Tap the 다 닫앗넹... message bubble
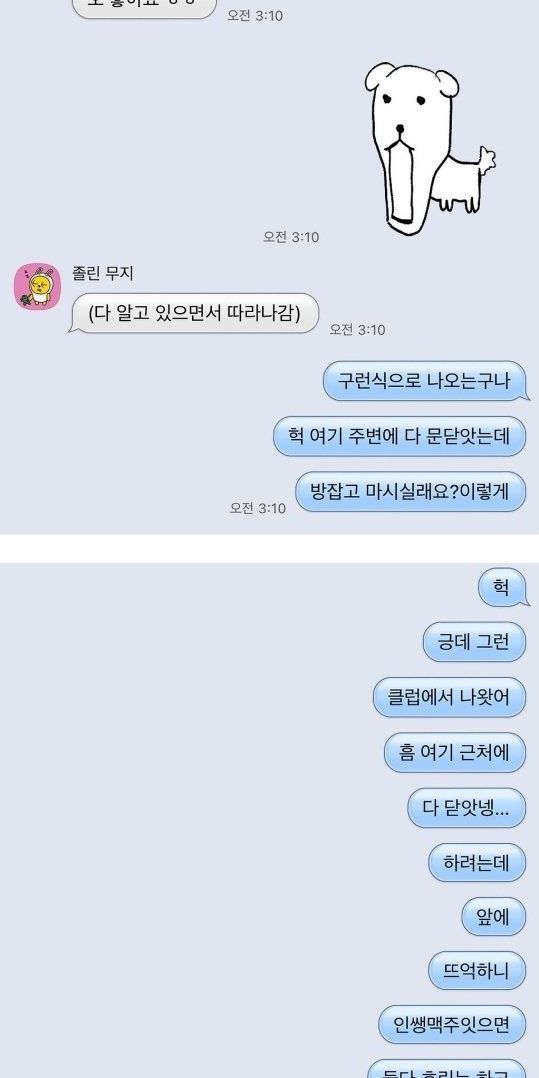Viewport: 539px width, 1078px height. click(x=467, y=808)
